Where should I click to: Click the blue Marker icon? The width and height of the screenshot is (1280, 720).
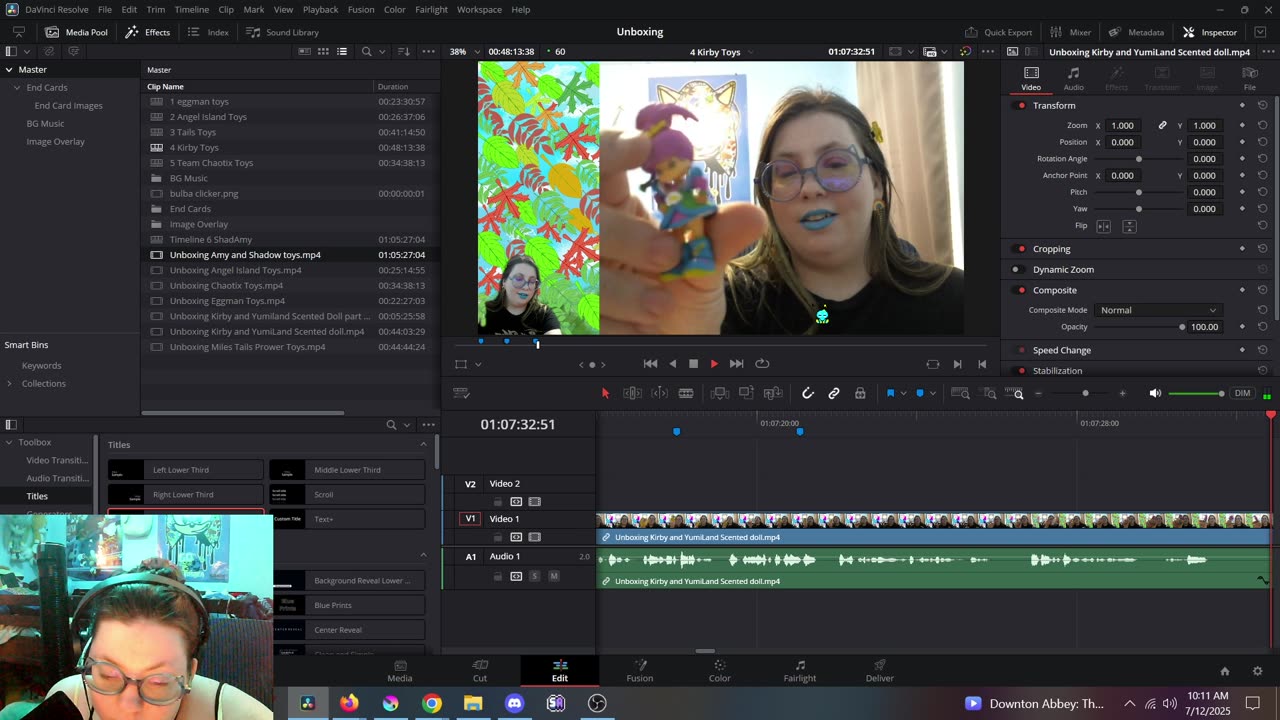[x=920, y=393]
